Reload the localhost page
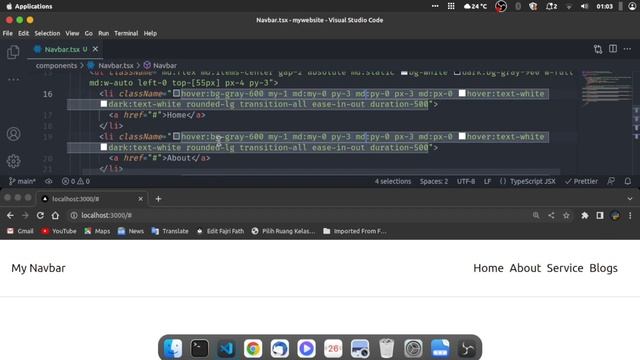The height and width of the screenshot is (360, 640). pyautogui.click(x=40, y=215)
